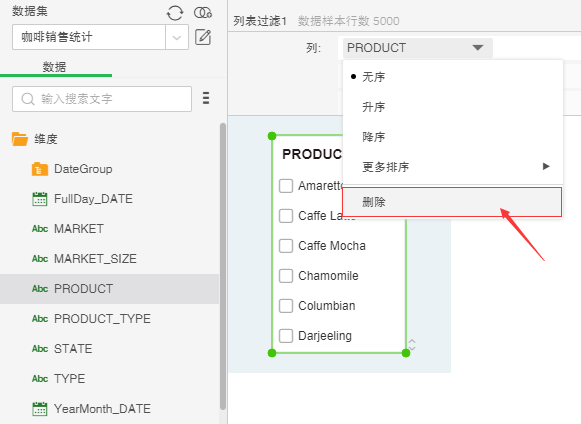Click the refresh dataset icon
The width and height of the screenshot is (581, 424).
point(175,13)
